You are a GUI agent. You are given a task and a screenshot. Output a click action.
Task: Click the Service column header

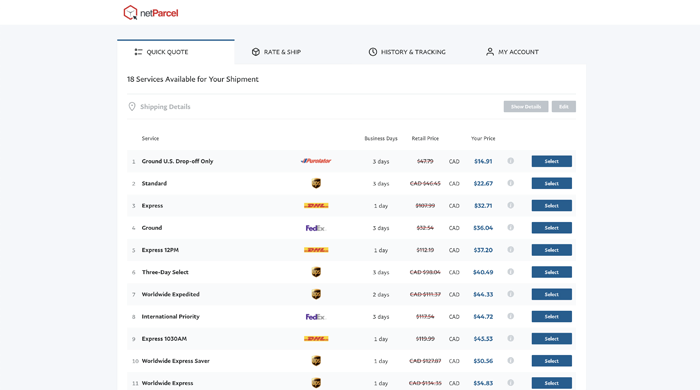pyautogui.click(x=150, y=138)
